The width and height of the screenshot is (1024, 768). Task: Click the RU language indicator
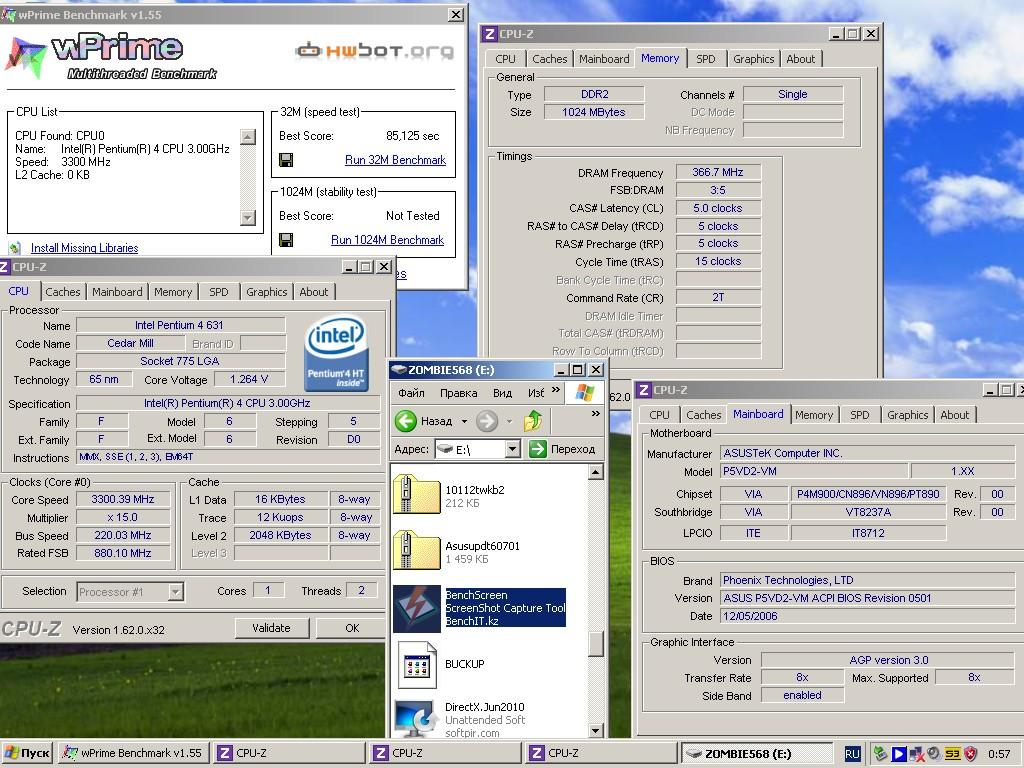(x=852, y=754)
